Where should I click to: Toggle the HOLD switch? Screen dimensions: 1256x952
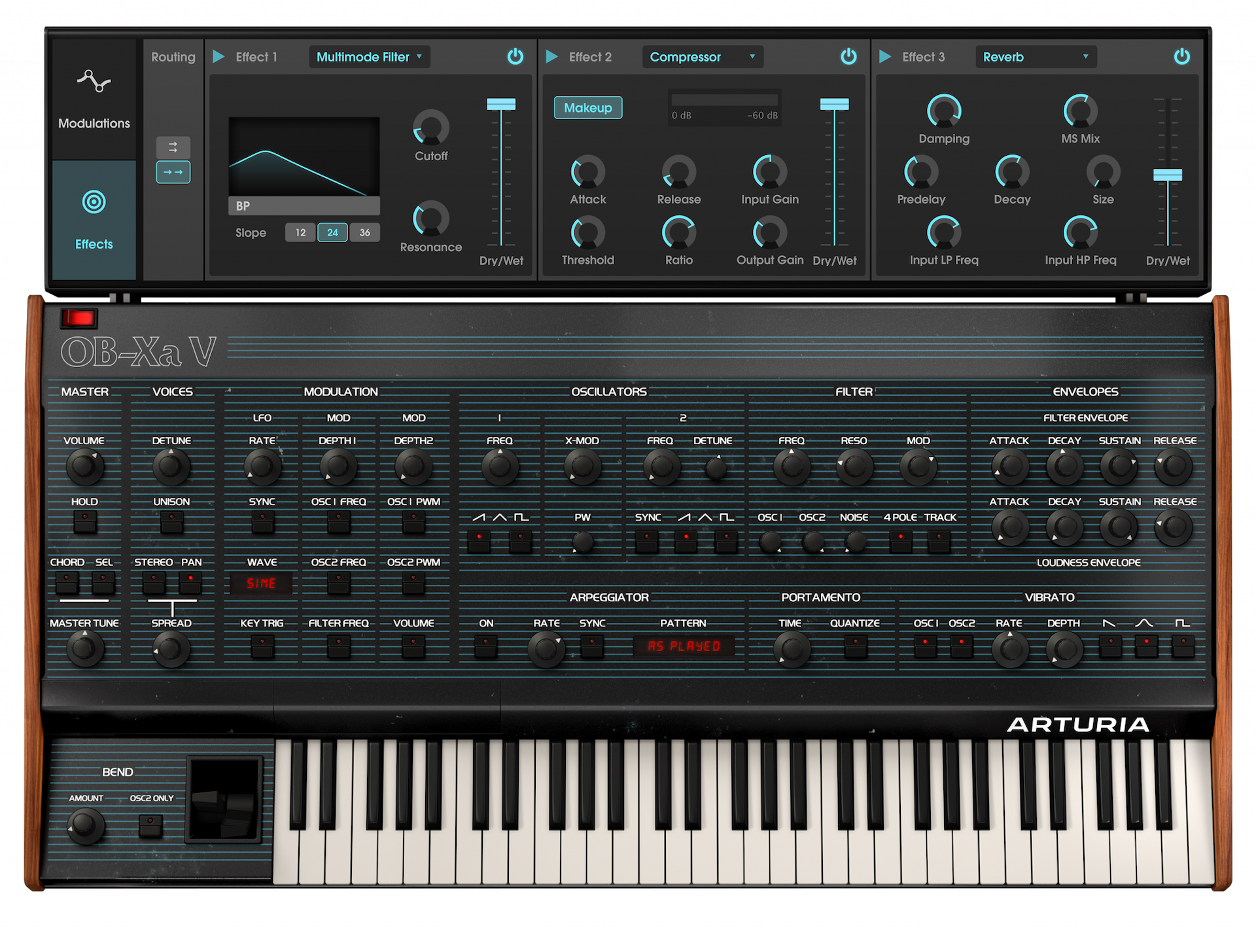click(84, 521)
